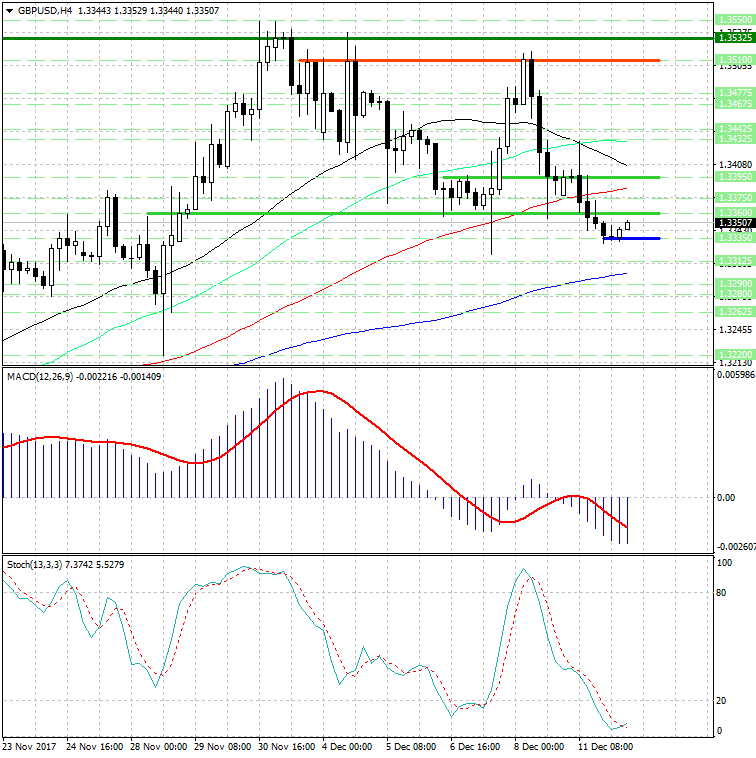Click the Stochastic 20 level label
756x758 pixels.
point(721,700)
